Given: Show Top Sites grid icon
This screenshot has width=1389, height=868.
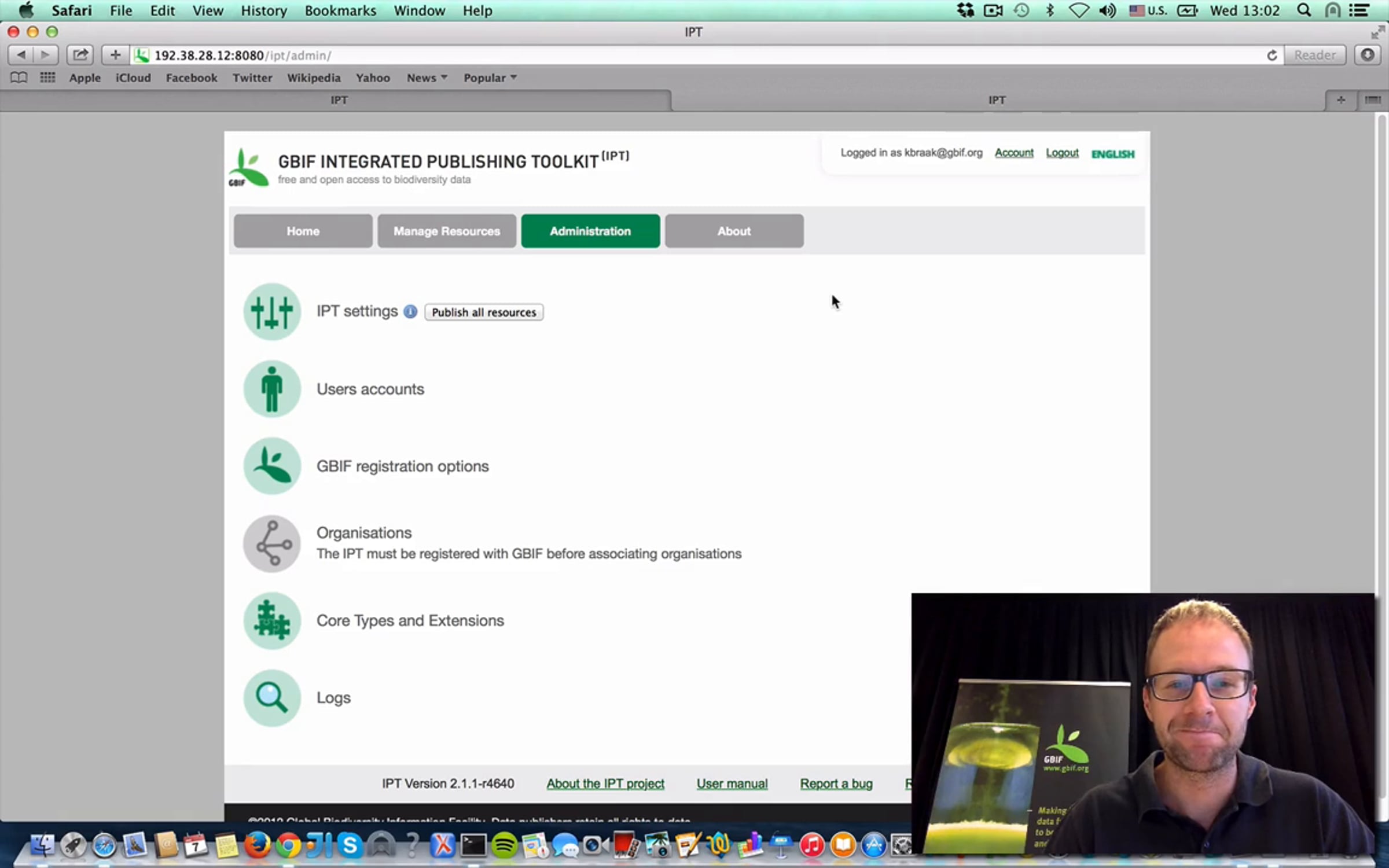Looking at the screenshot, I should click(x=47, y=78).
